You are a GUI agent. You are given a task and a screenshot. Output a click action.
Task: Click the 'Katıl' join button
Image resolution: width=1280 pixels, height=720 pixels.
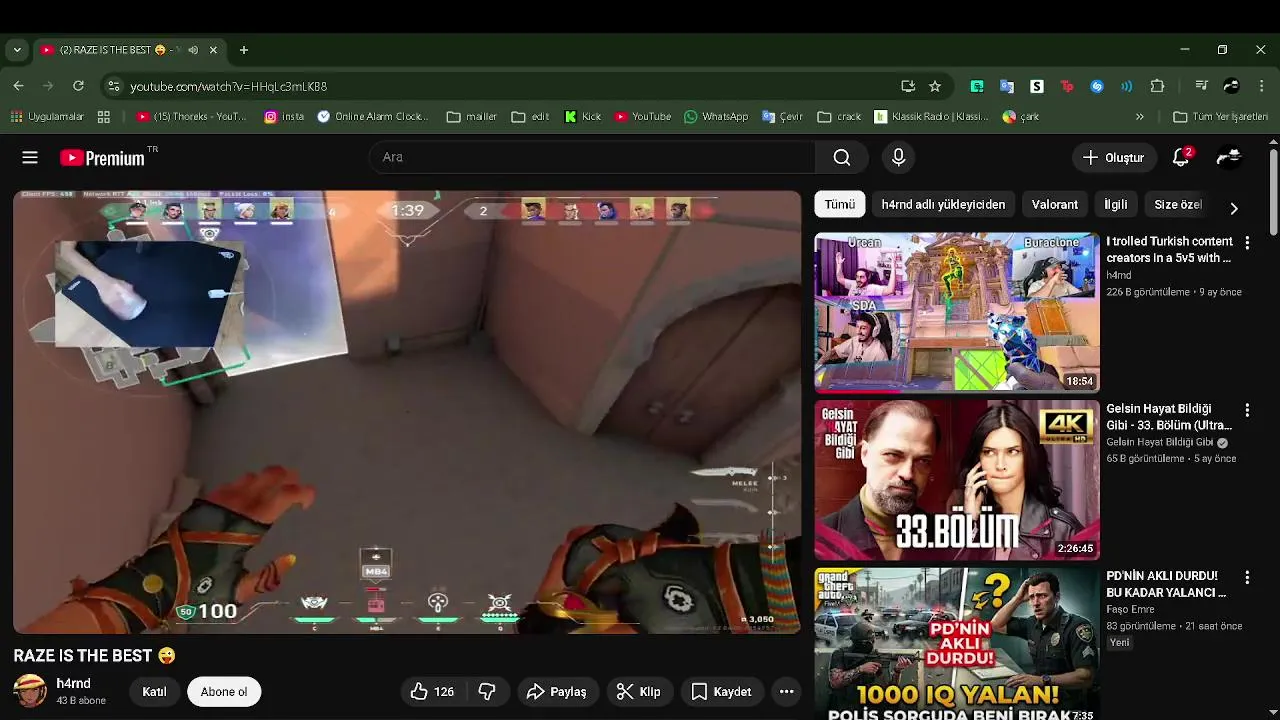154,691
